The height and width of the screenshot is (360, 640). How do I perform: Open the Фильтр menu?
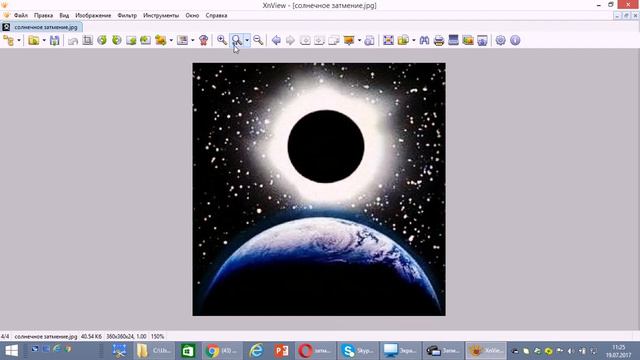pos(127,15)
